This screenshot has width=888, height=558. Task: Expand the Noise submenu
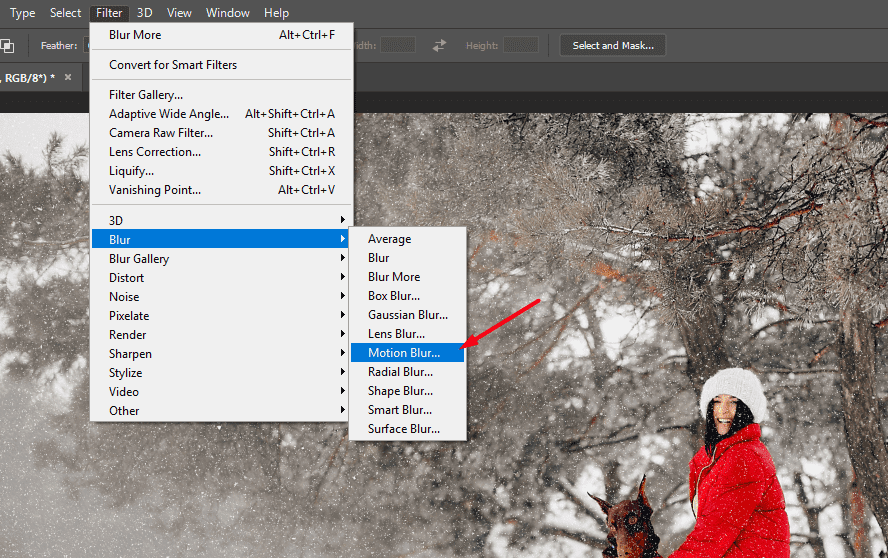(221, 296)
